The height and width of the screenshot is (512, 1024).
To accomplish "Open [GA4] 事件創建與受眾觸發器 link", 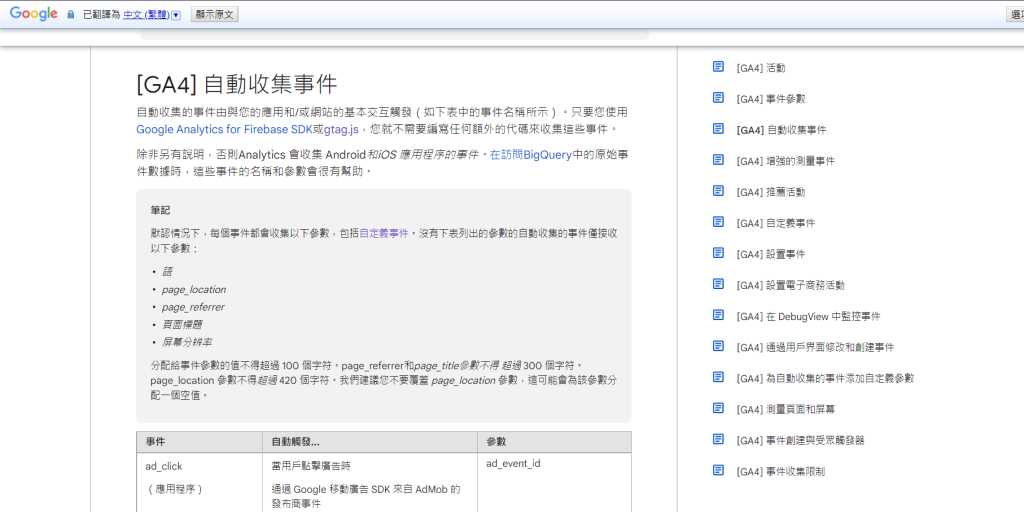I will 801,440.
